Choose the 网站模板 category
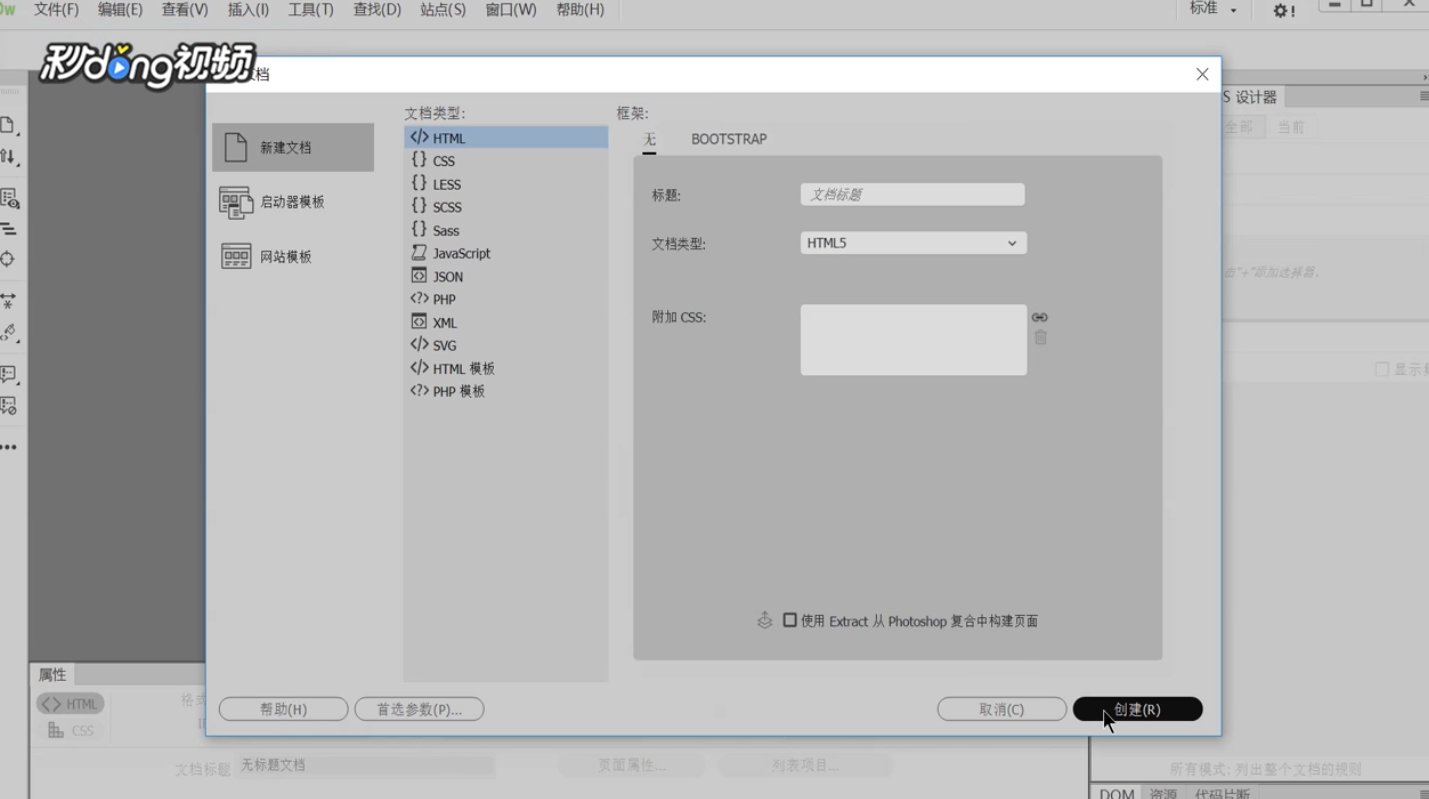 coord(293,257)
